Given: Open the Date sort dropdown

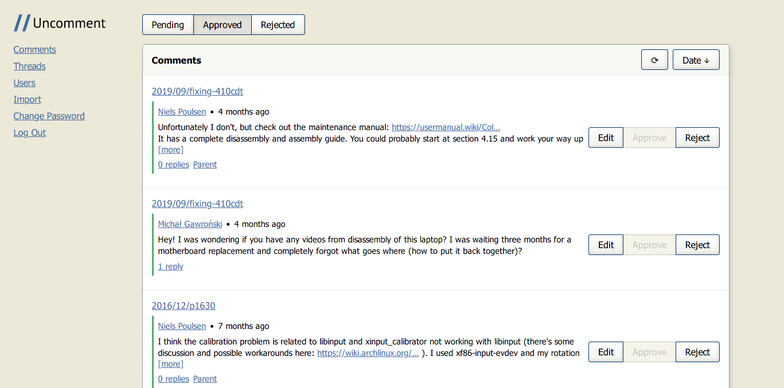Looking at the screenshot, I should coord(696,60).
